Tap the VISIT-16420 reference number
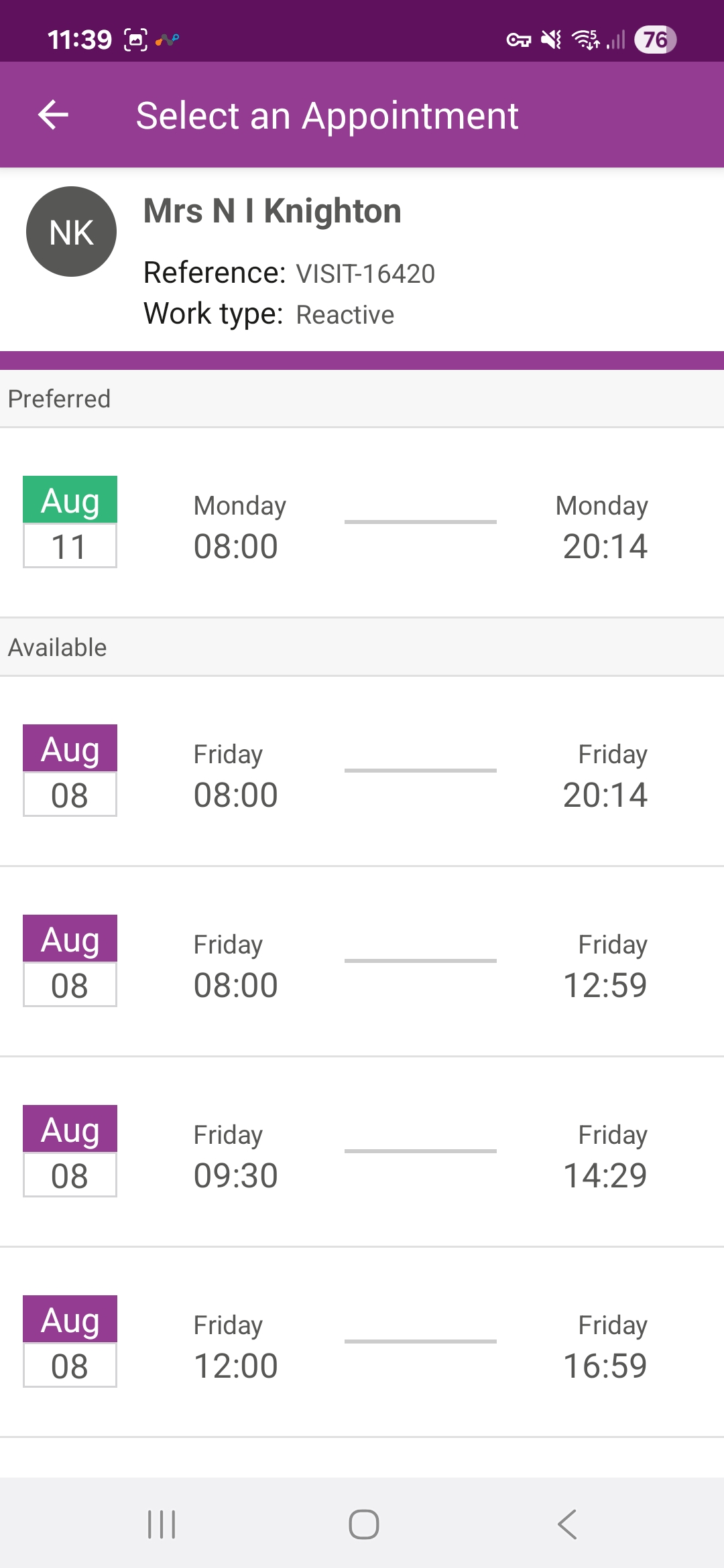 [365, 274]
